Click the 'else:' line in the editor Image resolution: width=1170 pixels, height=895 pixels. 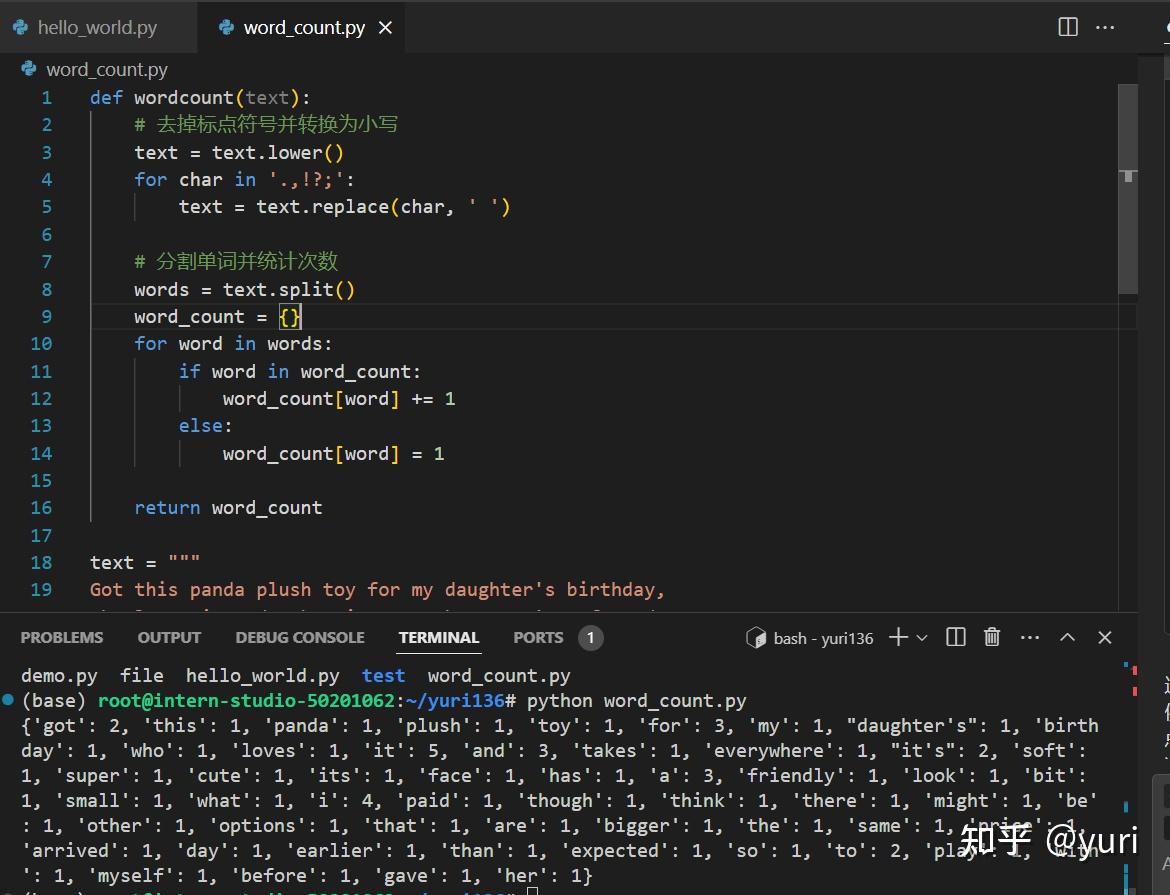205,426
